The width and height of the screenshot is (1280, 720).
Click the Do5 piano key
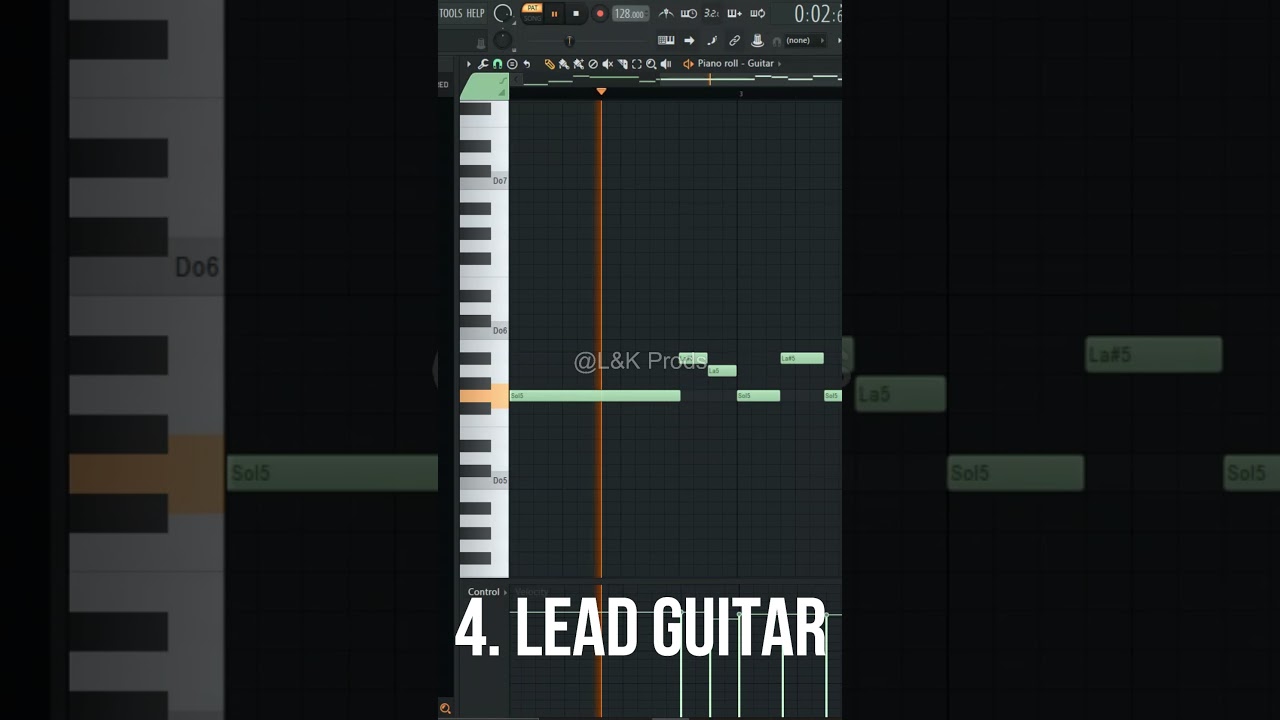click(484, 482)
